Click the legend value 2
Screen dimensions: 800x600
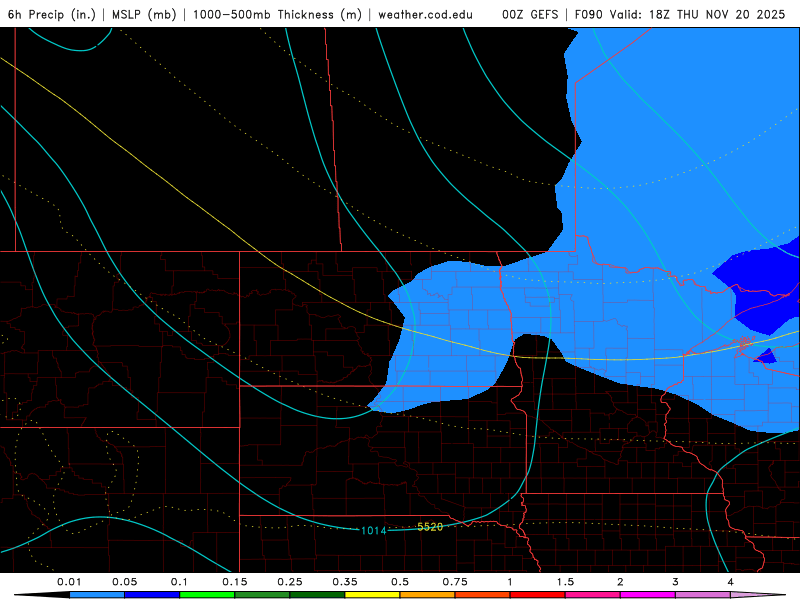[620, 582]
